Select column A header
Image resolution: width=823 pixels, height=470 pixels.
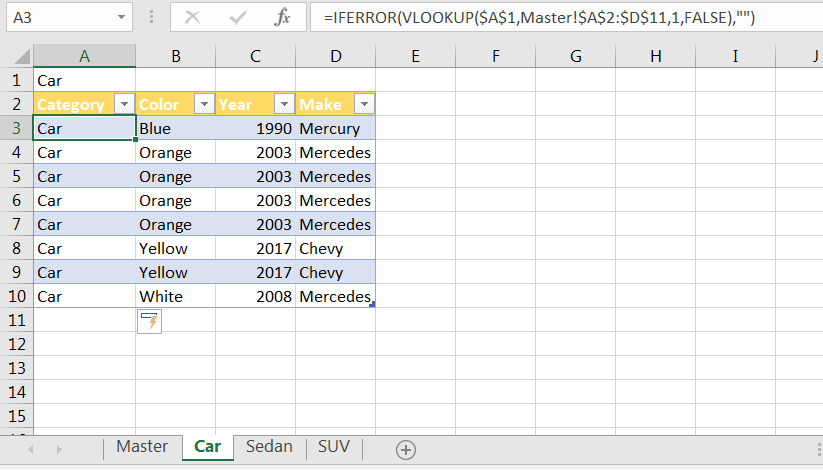tap(85, 56)
